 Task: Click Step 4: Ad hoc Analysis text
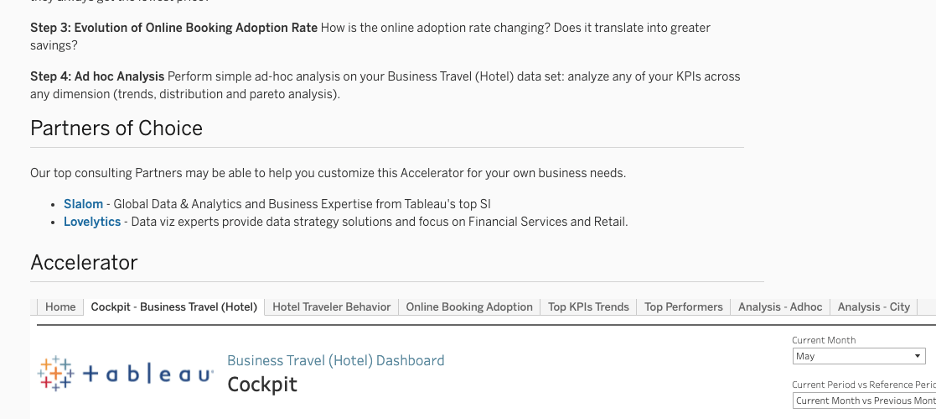97,76
